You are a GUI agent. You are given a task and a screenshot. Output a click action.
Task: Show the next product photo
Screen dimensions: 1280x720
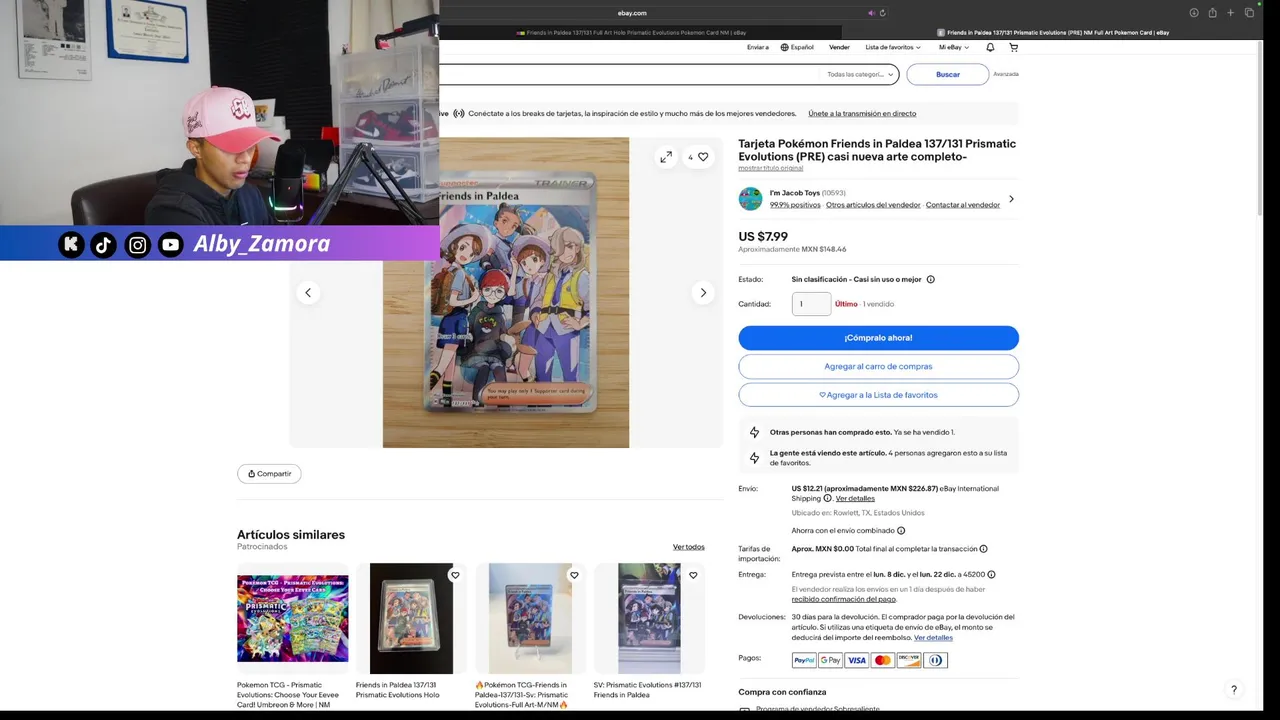tap(703, 292)
